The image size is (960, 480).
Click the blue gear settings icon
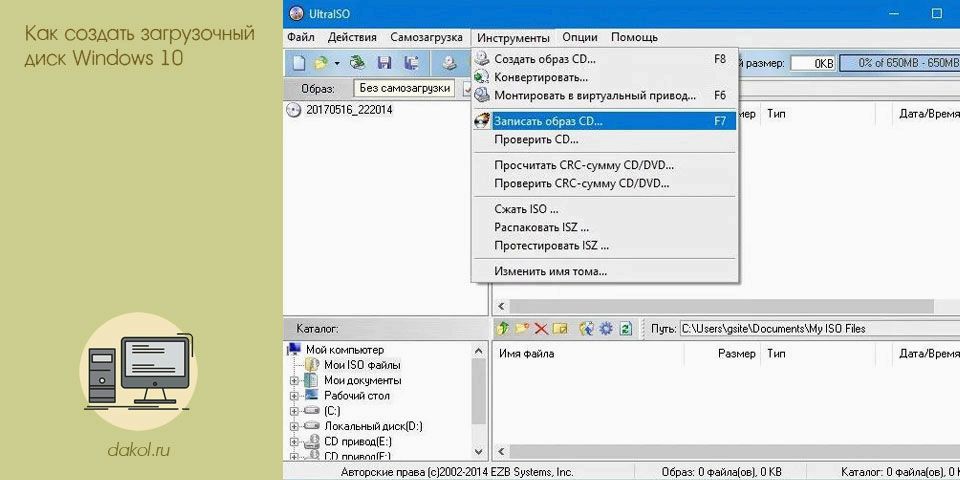[606, 329]
